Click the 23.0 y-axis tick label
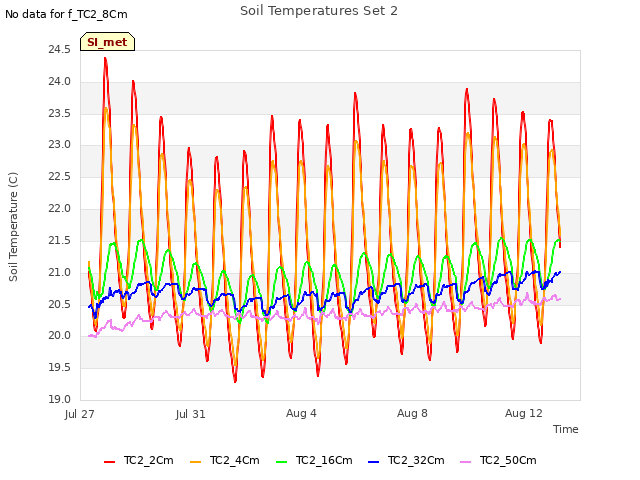The height and width of the screenshot is (480, 640). click(60, 144)
